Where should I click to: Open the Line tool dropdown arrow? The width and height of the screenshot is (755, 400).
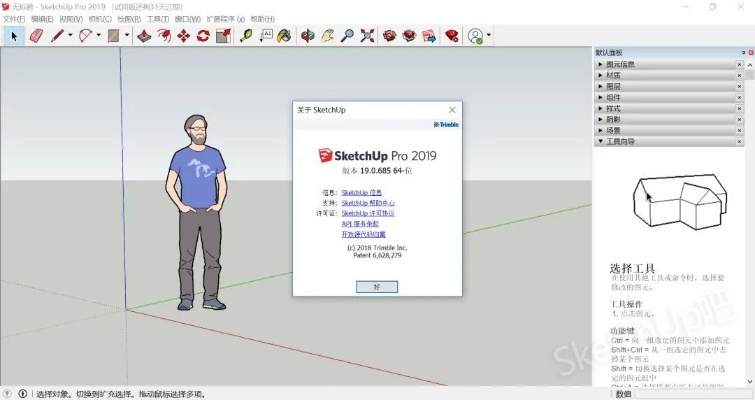(70, 36)
